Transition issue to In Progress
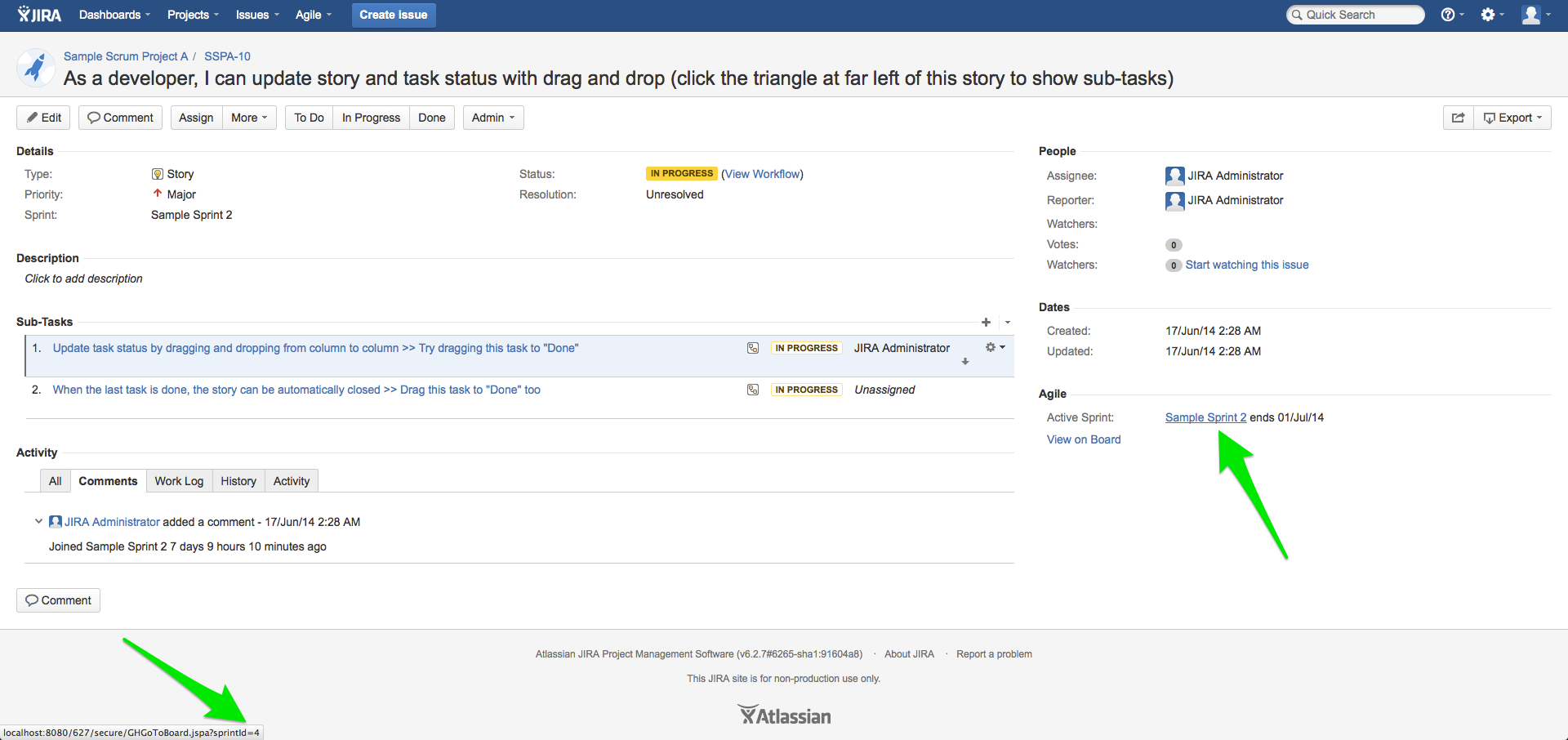 pos(371,118)
